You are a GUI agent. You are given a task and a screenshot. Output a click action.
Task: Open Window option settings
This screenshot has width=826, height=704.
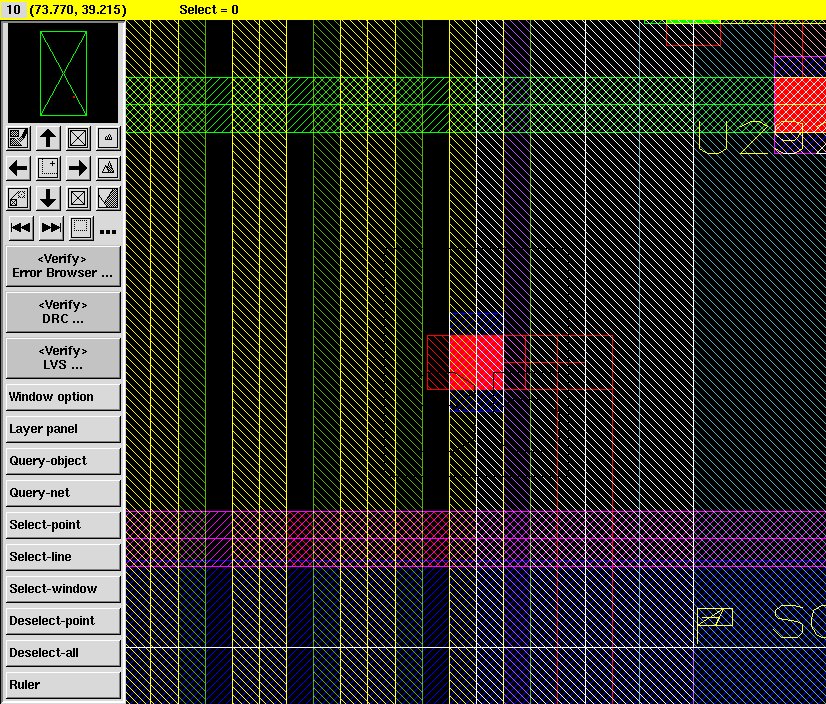63,397
